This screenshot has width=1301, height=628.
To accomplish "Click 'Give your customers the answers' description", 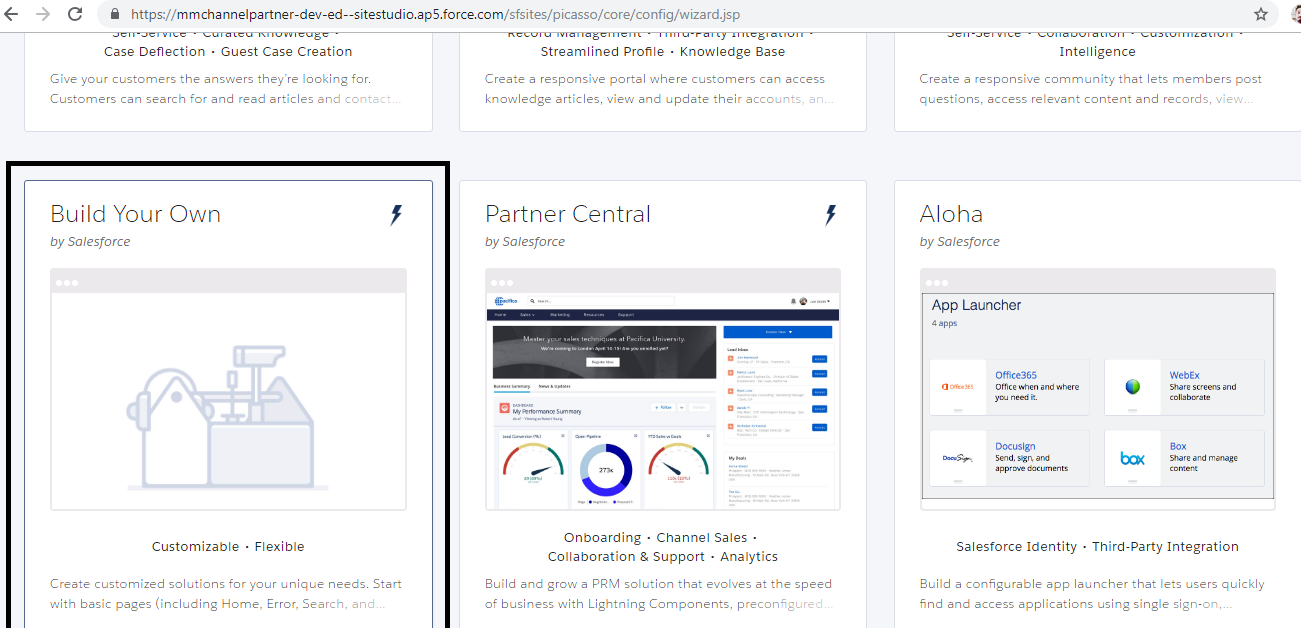I will tap(226, 89).
